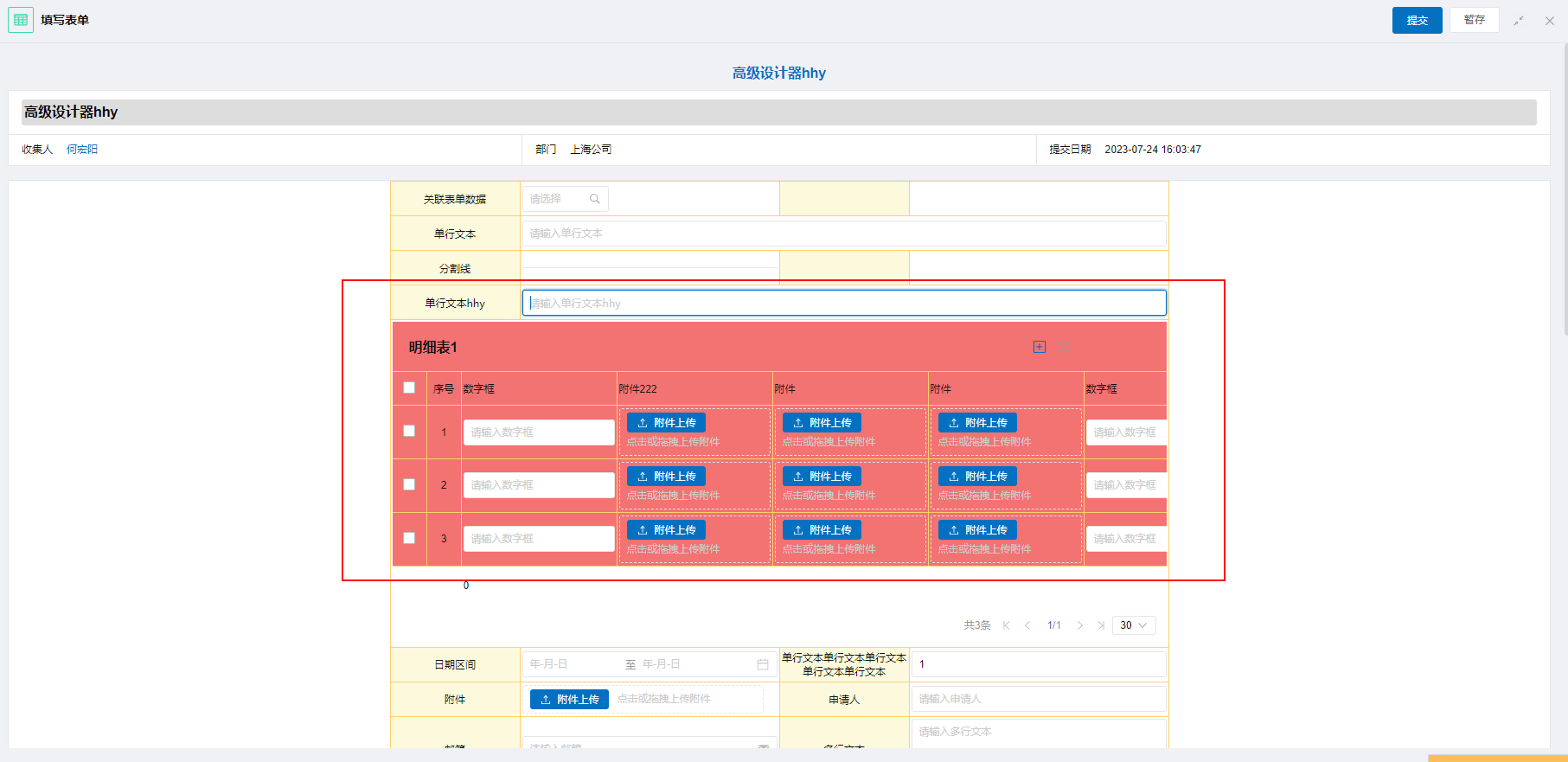Click the 分割线 field label
Viewport: 1568px width, 762px height.
(455, 269)
